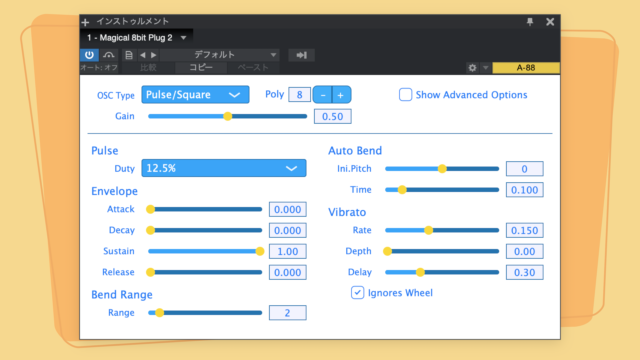The width and height of the screenshot is (640, 360).
Task: Click the Gain slider handle
Action: point(228,116)
